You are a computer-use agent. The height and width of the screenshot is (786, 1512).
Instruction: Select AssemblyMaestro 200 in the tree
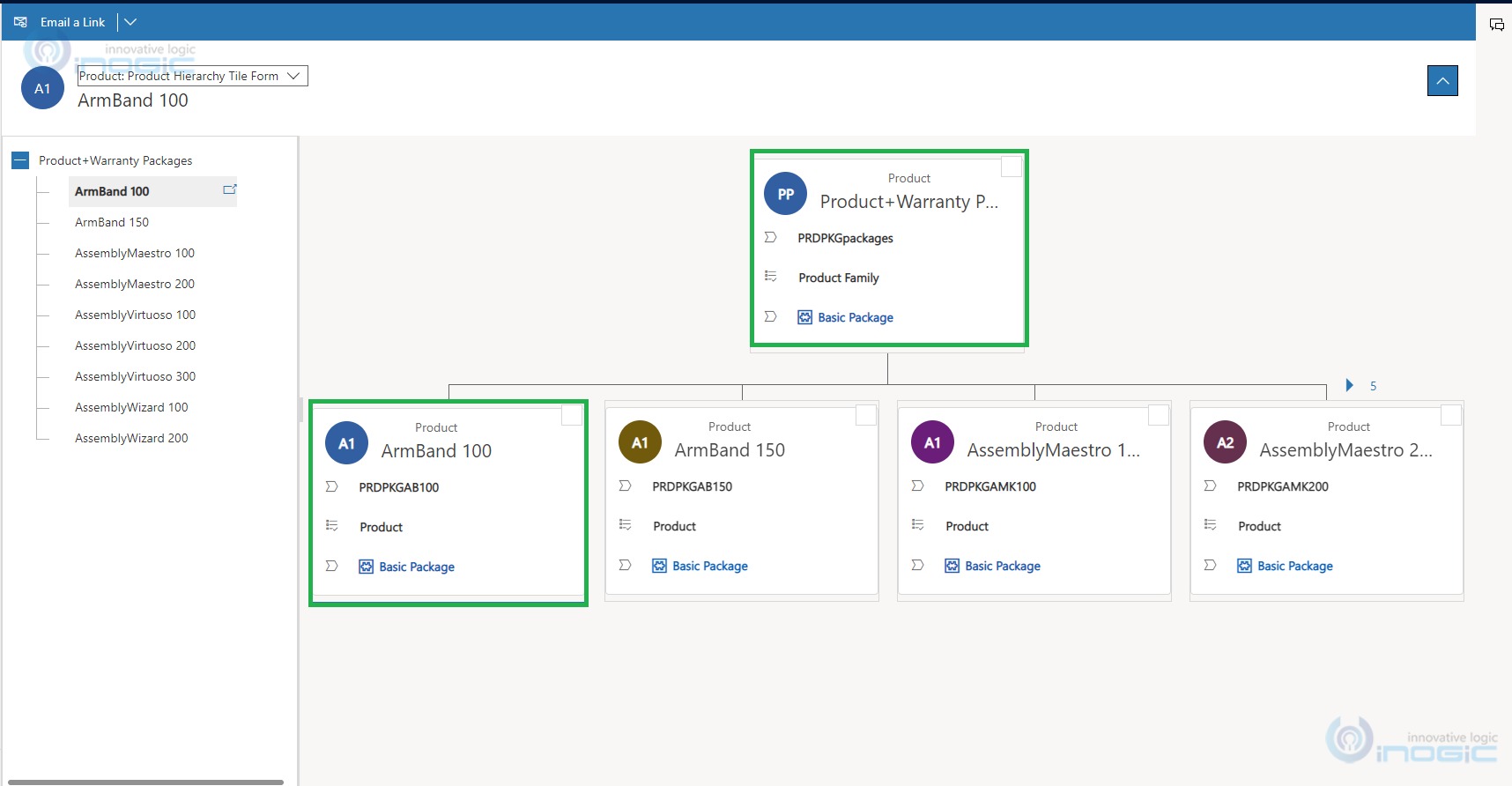click(x=135, y=284)
